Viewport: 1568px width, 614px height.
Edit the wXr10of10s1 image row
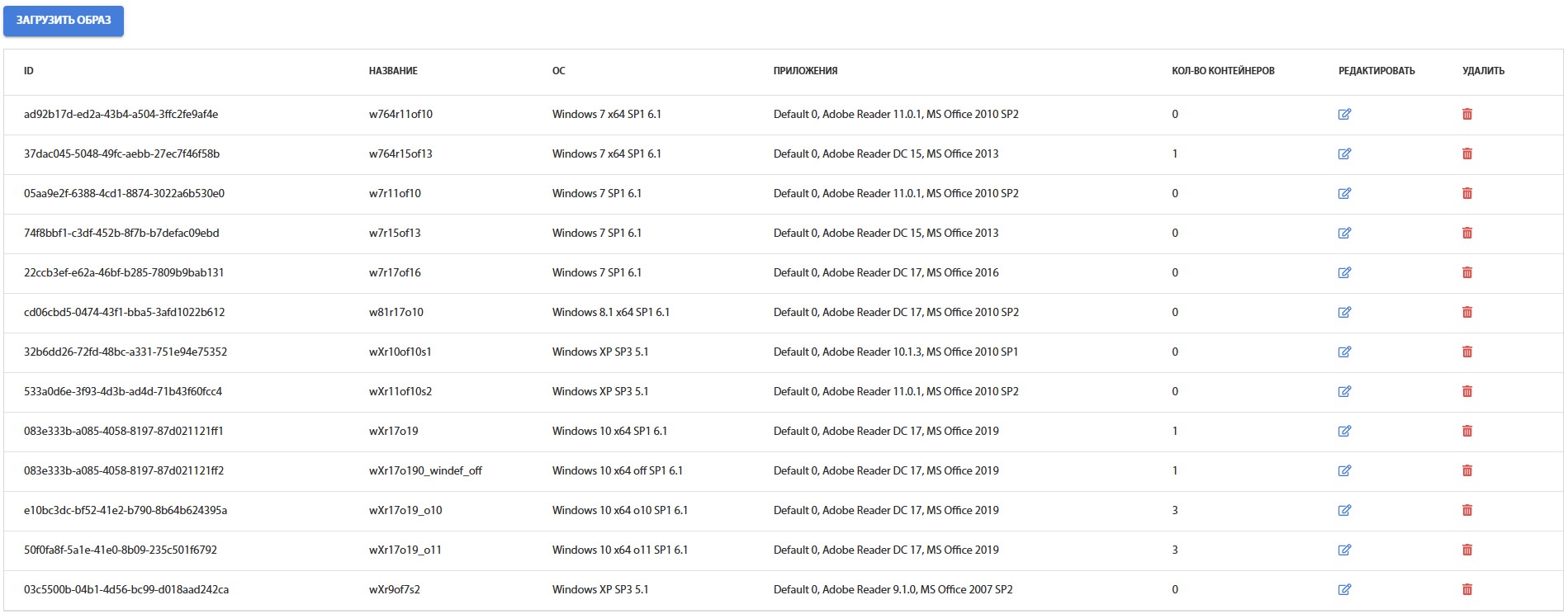pos(1344,352)
